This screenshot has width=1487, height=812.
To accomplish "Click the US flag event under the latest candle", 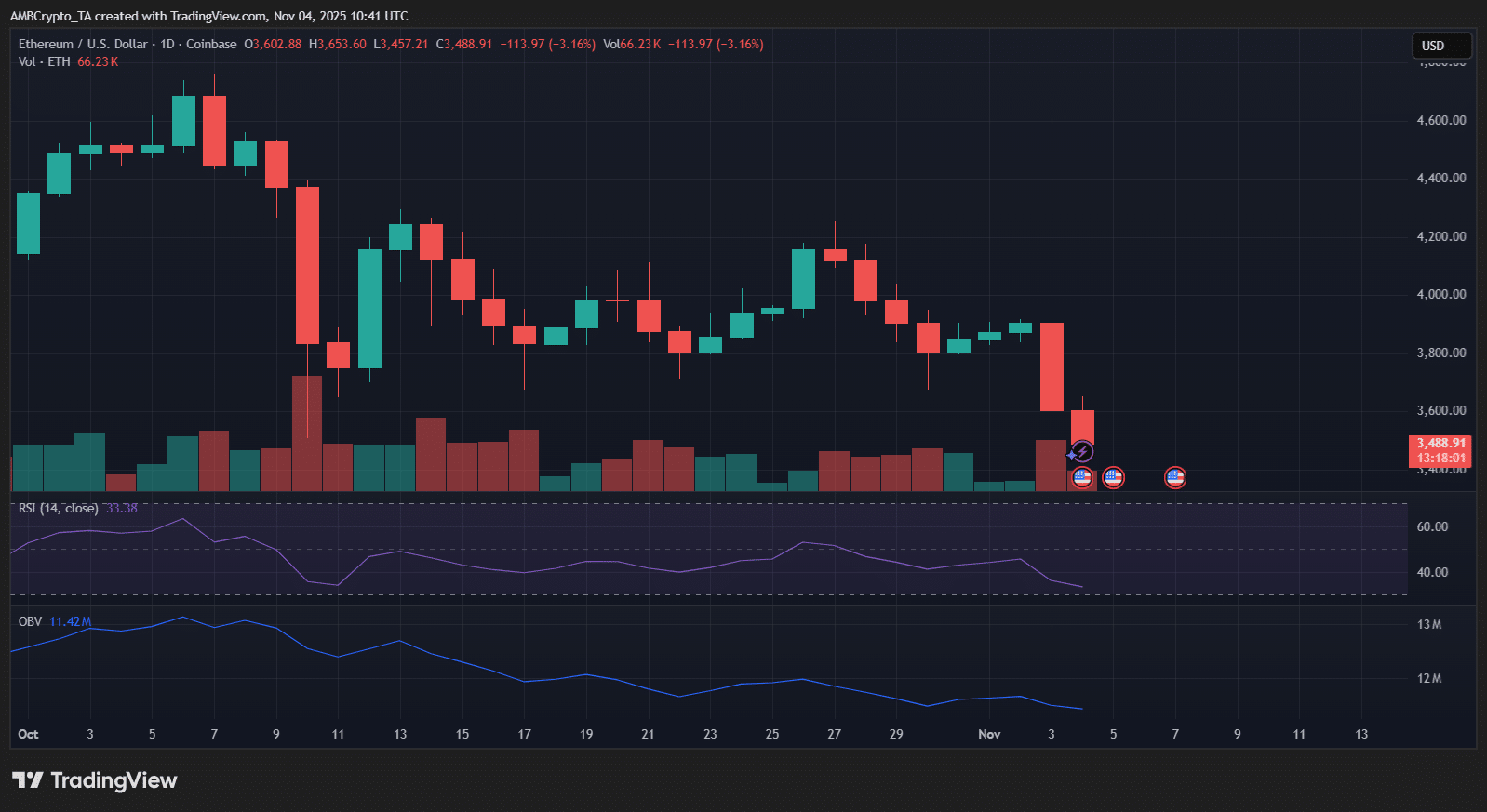I will pyautogui.click(x=1081, y=478).
